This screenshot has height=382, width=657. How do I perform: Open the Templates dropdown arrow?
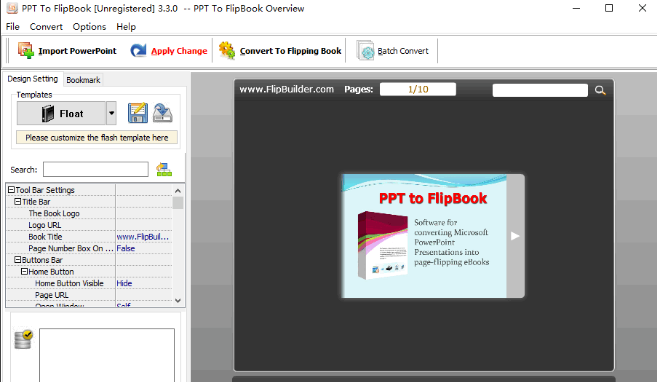click(x=111, y=113)
